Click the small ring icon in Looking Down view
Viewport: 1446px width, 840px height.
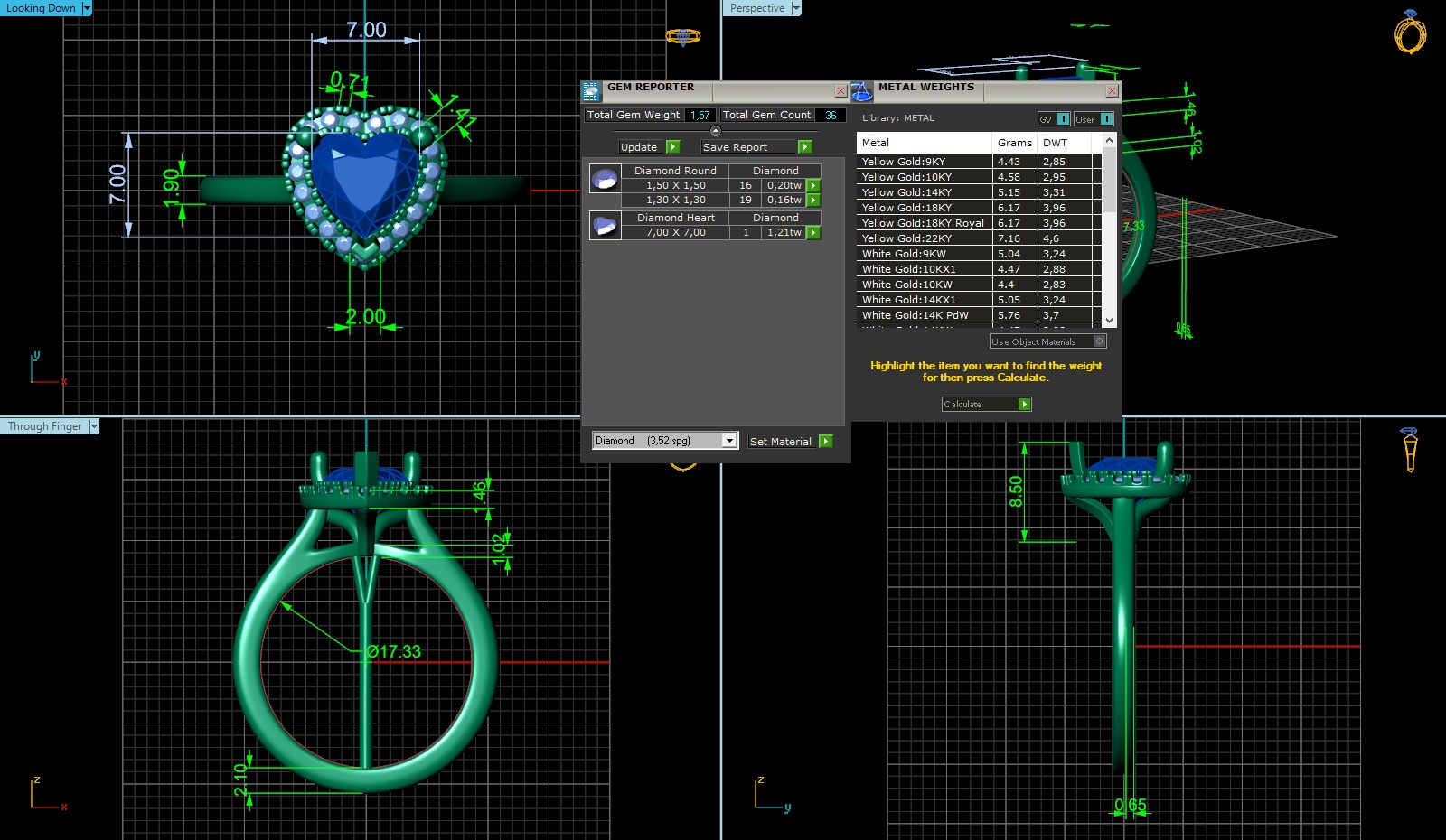(683, 37)
